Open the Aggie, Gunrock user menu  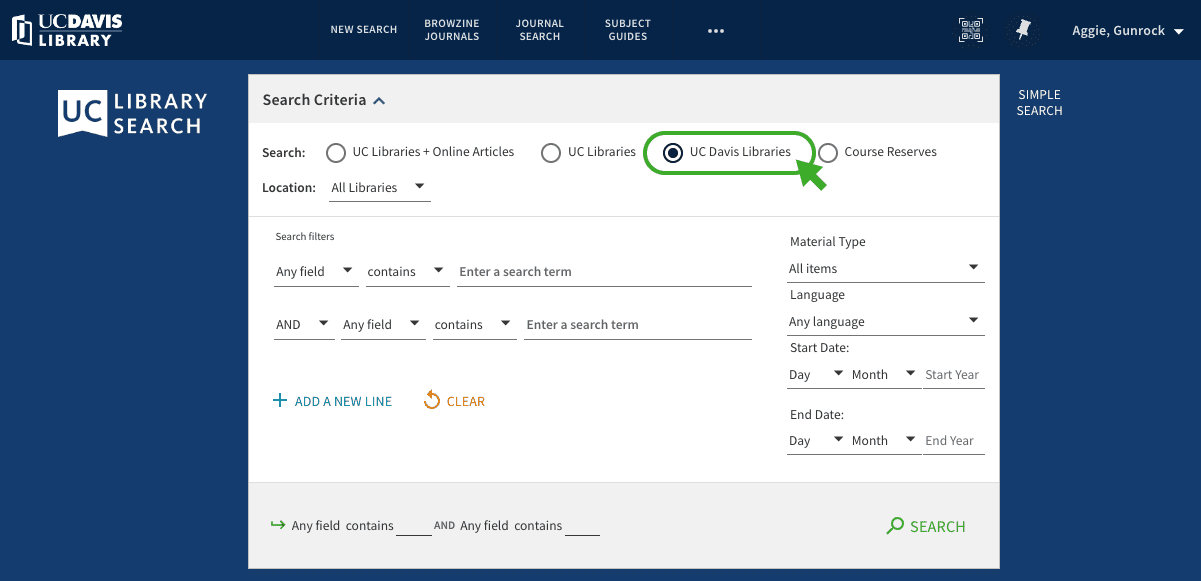tap(1127, 31)
